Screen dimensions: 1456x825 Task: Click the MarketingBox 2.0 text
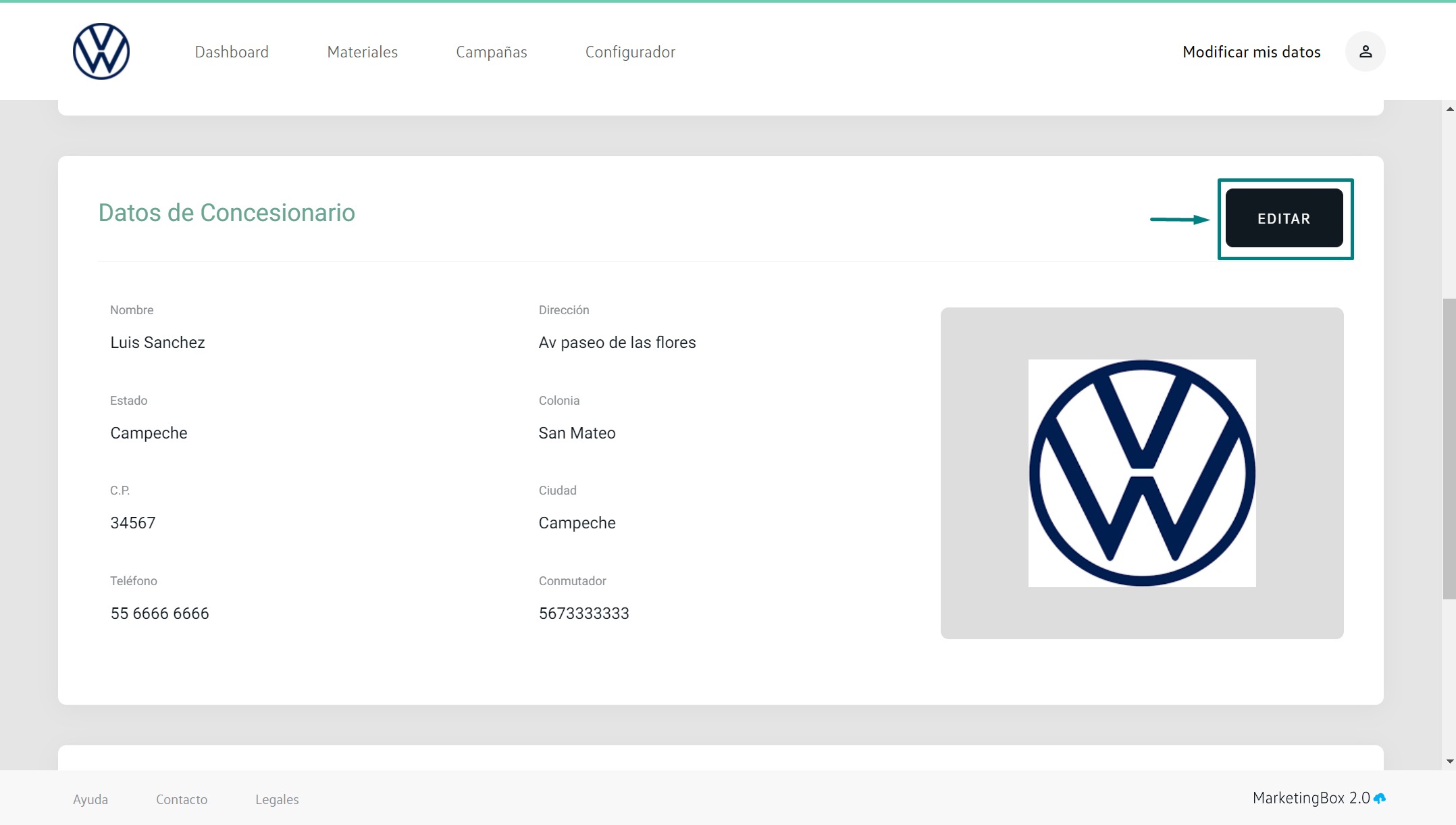tap(1311, 798)
